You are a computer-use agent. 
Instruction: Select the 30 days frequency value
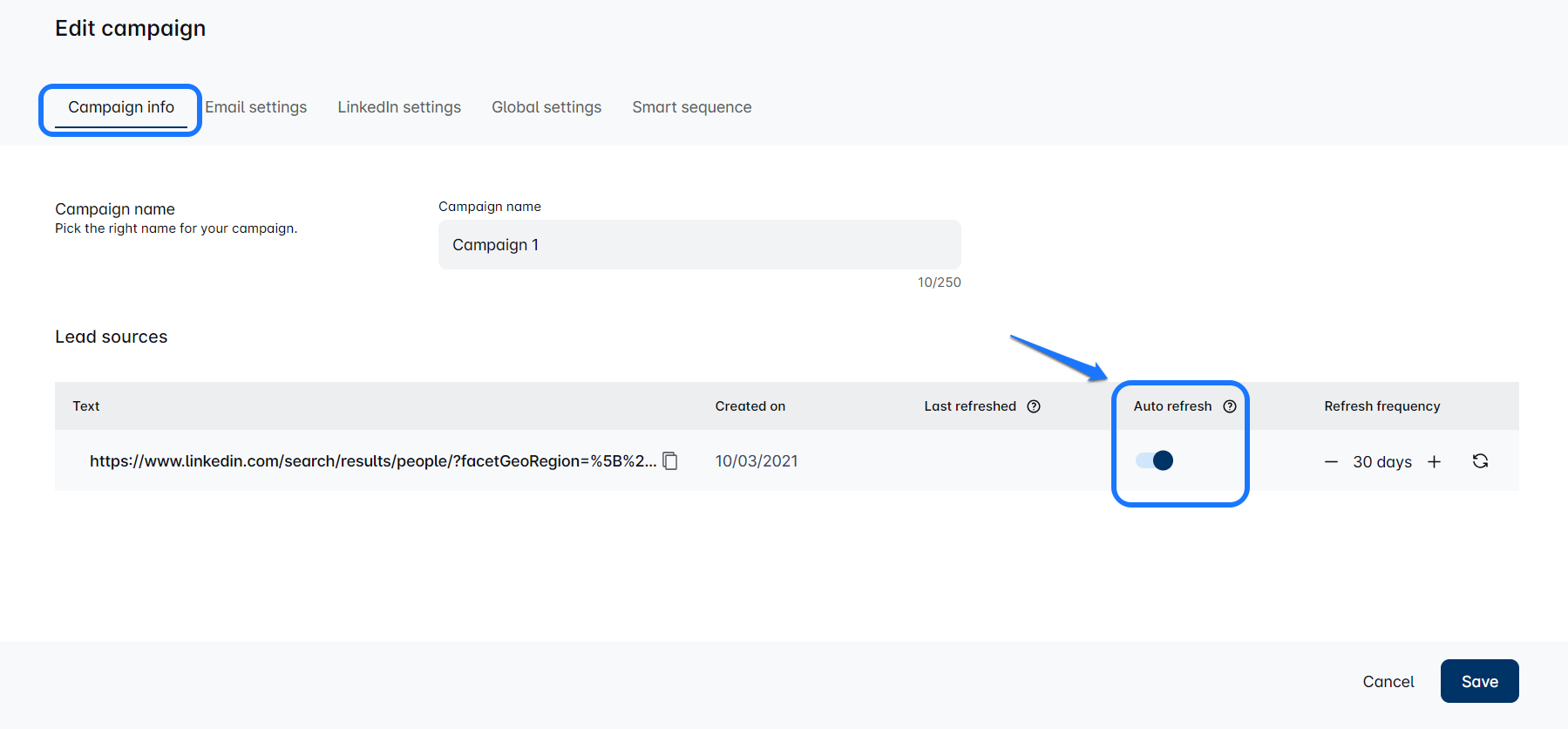click(1382, 462)
